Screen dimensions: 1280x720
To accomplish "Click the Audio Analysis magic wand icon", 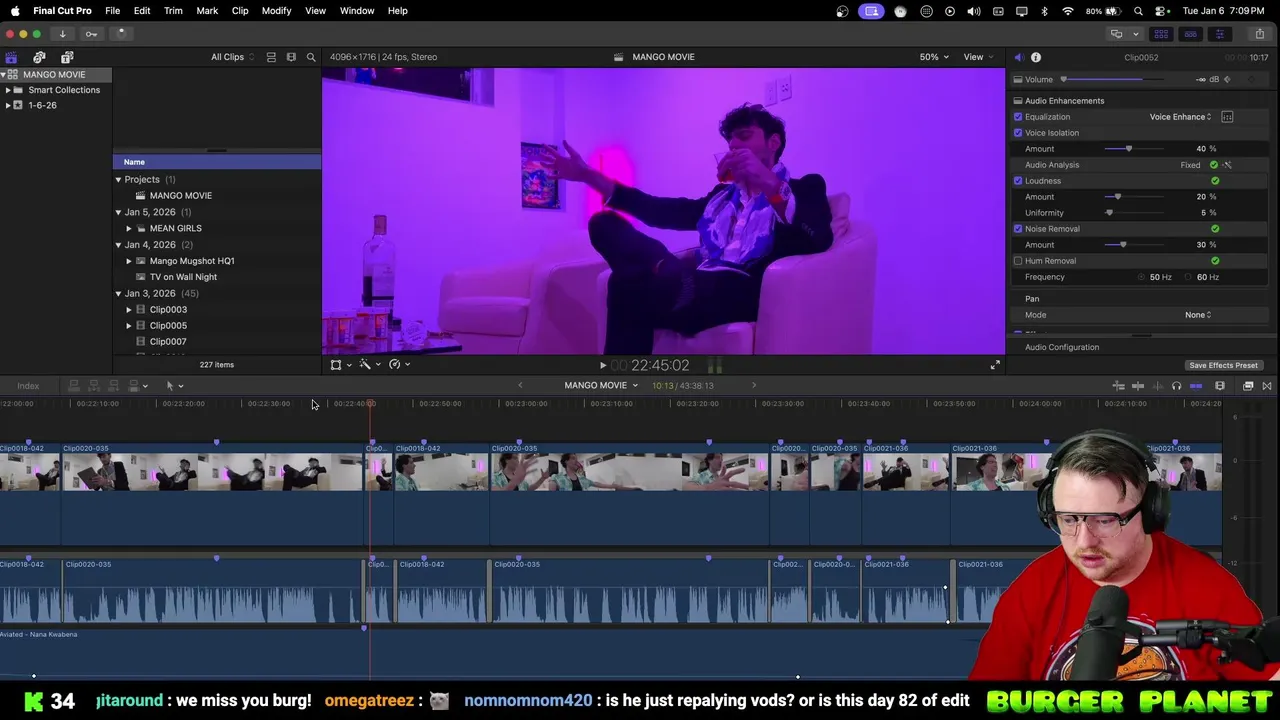I will [1227, 165].
